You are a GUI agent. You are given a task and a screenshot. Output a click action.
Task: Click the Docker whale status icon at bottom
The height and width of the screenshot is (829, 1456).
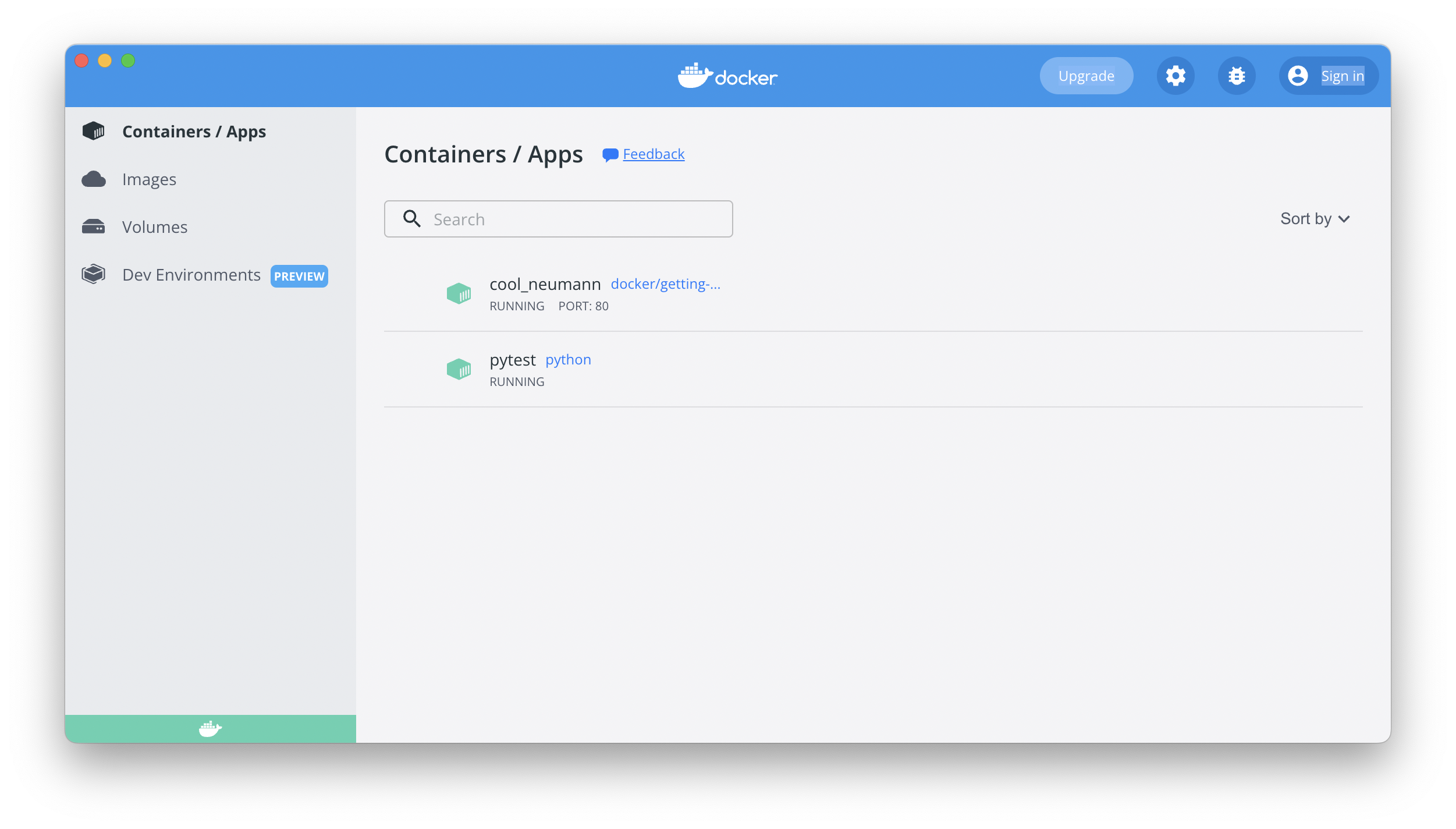click(210, 728)
